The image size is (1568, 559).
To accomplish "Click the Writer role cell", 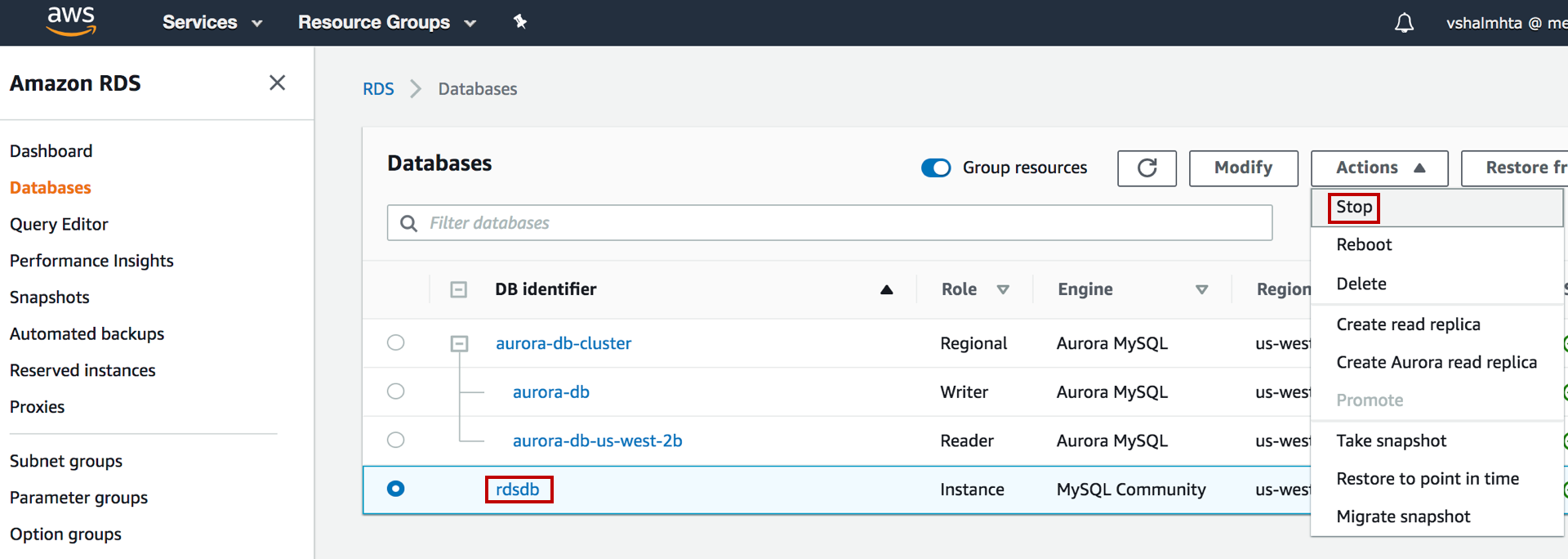I will tap(964, 391).
